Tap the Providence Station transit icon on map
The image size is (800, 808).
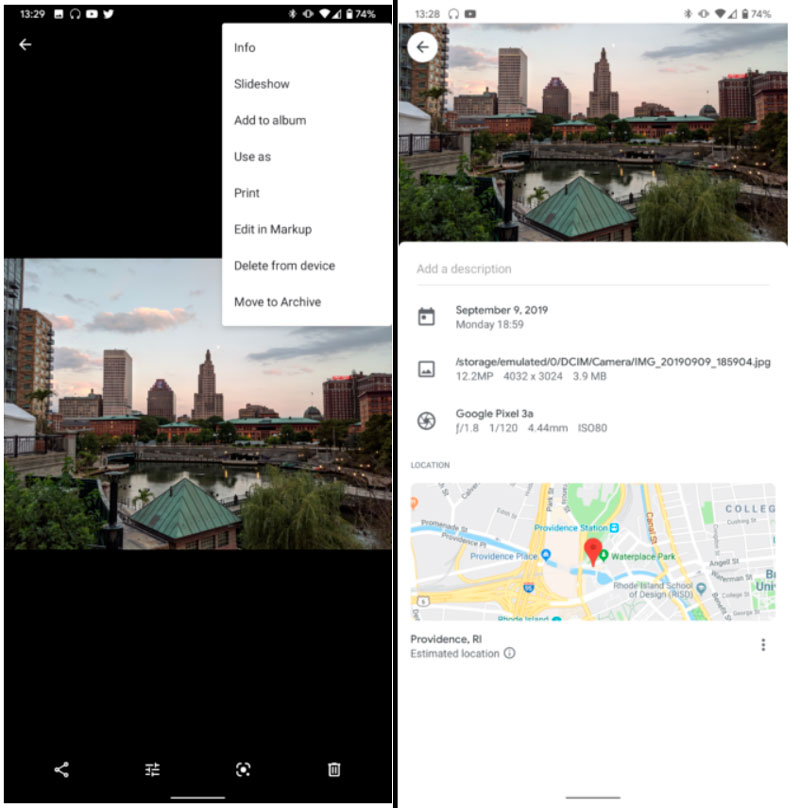(x=614, y=528)
